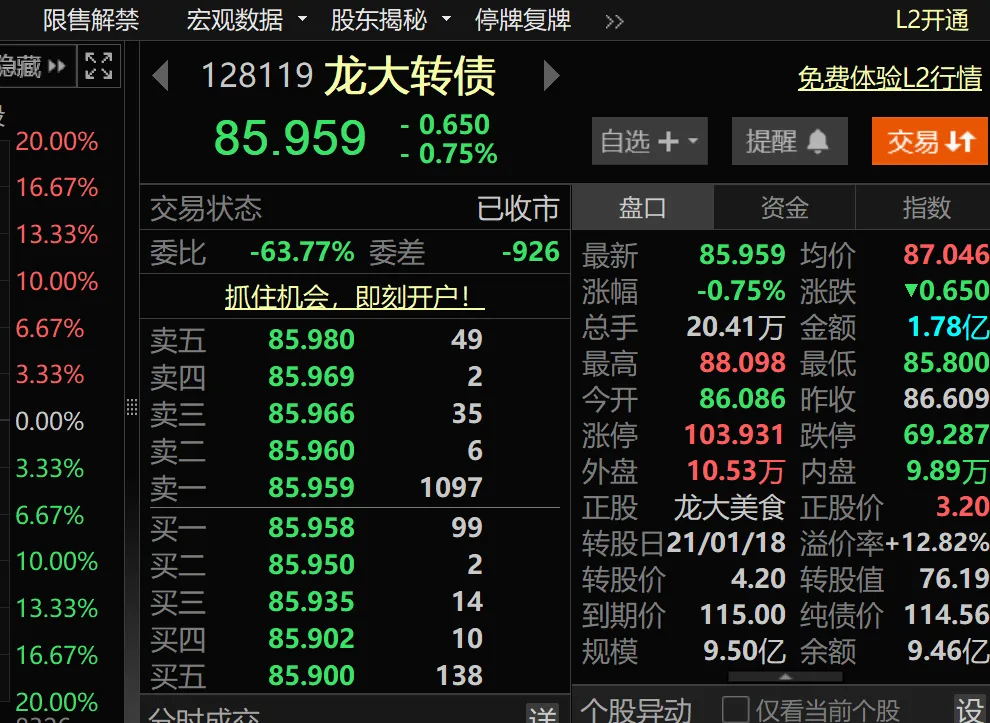Click the bell 提醒 alert button

(789, 141)
